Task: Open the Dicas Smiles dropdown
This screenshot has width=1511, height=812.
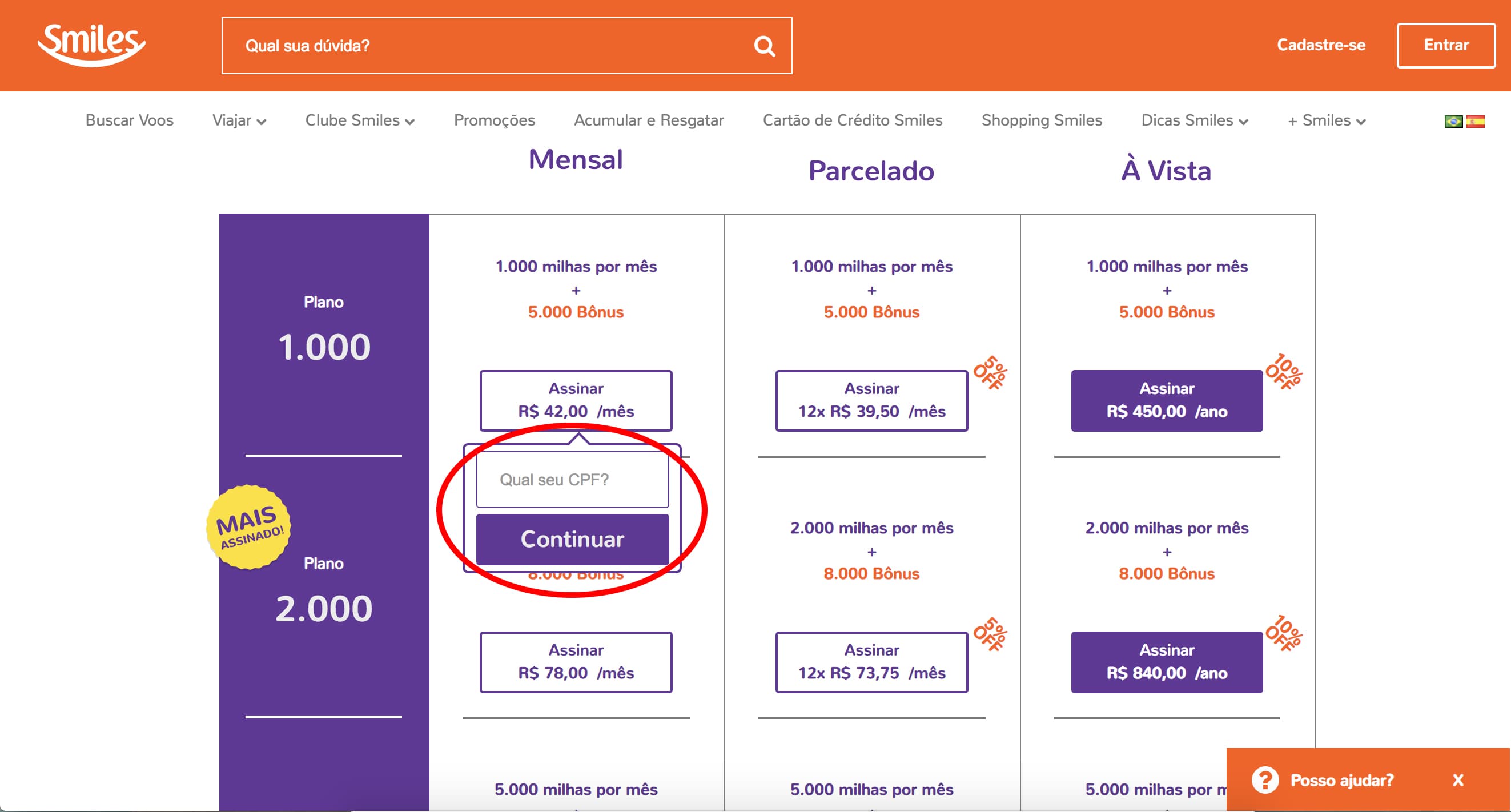Action: [x=1194, y=120]
